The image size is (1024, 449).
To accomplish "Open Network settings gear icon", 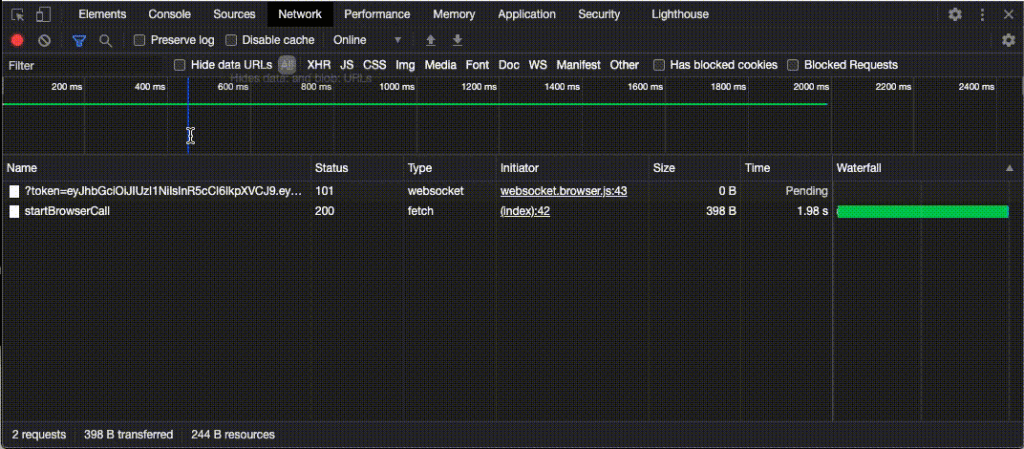I will [1008, 40].
